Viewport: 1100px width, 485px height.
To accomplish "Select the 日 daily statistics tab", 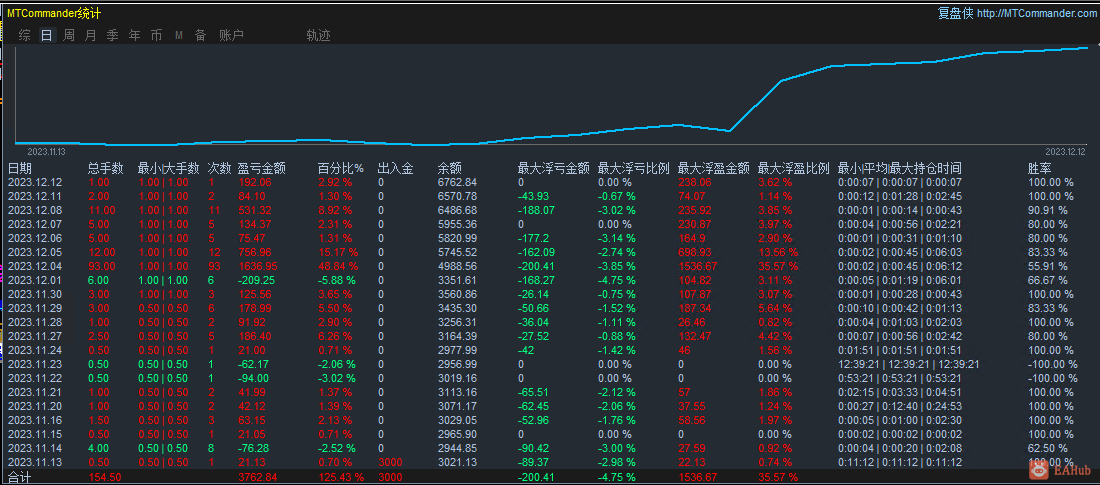I will click(x=47, y=35).
